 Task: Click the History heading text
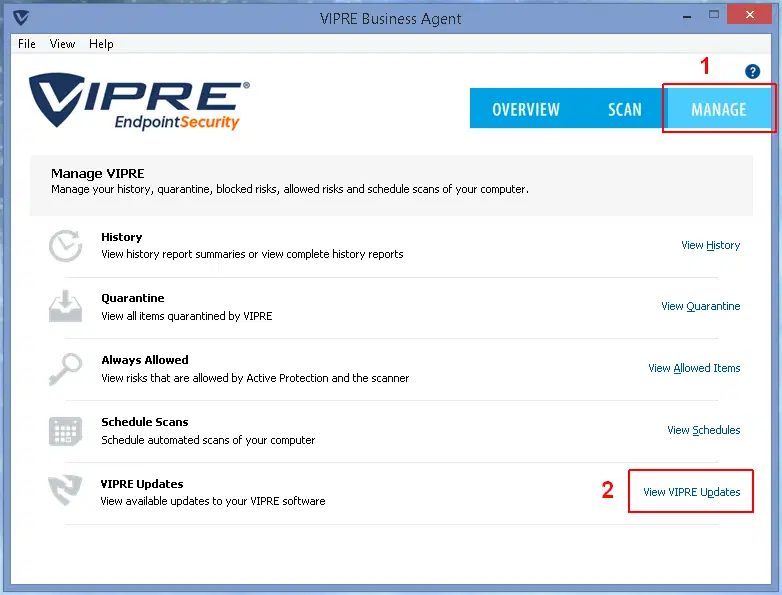tap(122, 237)
